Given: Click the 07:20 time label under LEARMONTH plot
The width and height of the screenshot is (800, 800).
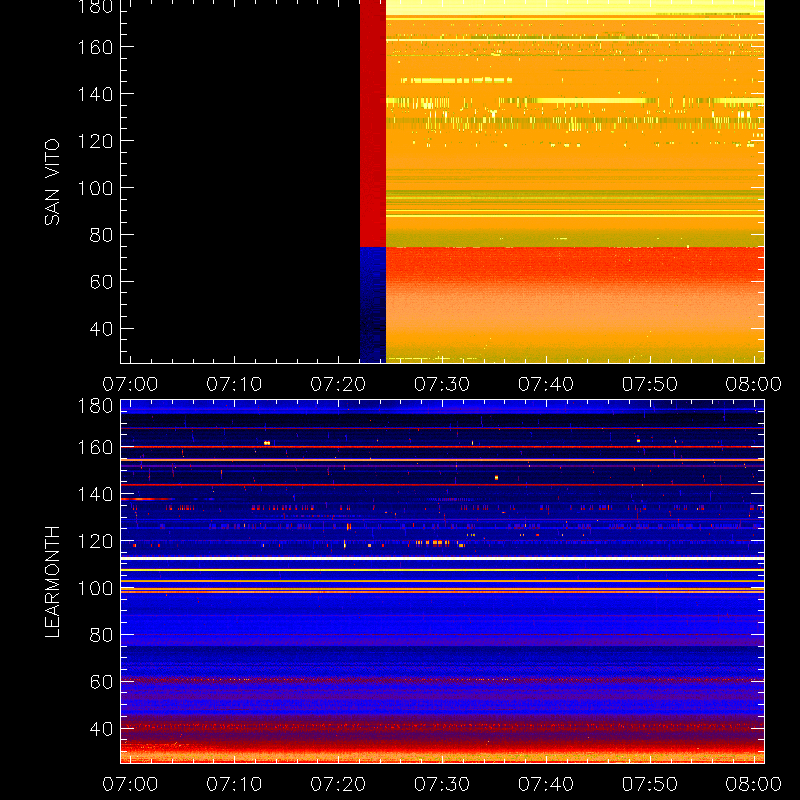Looking at the screenshot, I should [338, 784].
